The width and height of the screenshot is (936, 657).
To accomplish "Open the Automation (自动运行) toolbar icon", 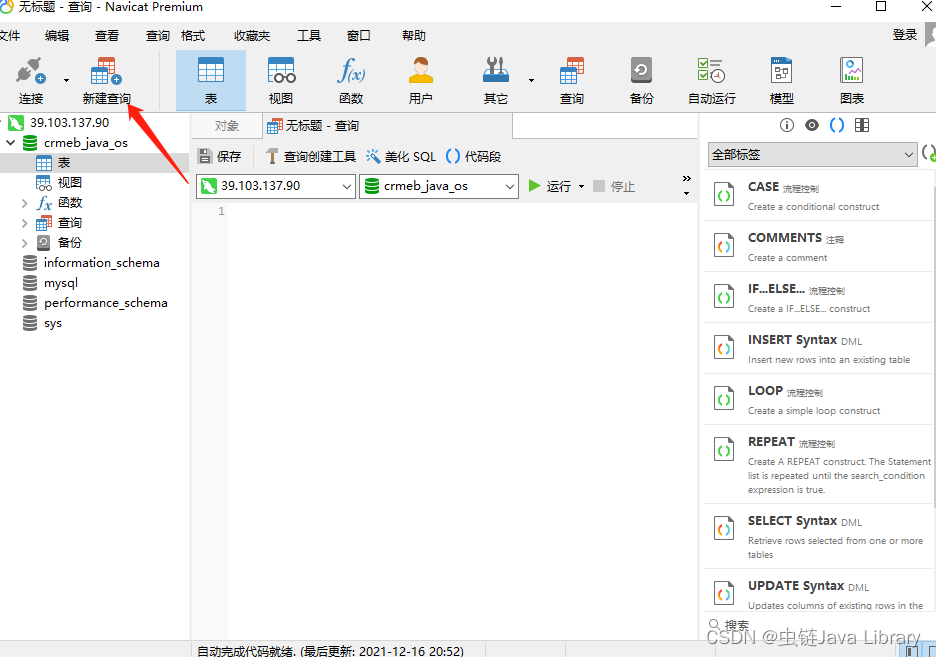I will point(711,80).
